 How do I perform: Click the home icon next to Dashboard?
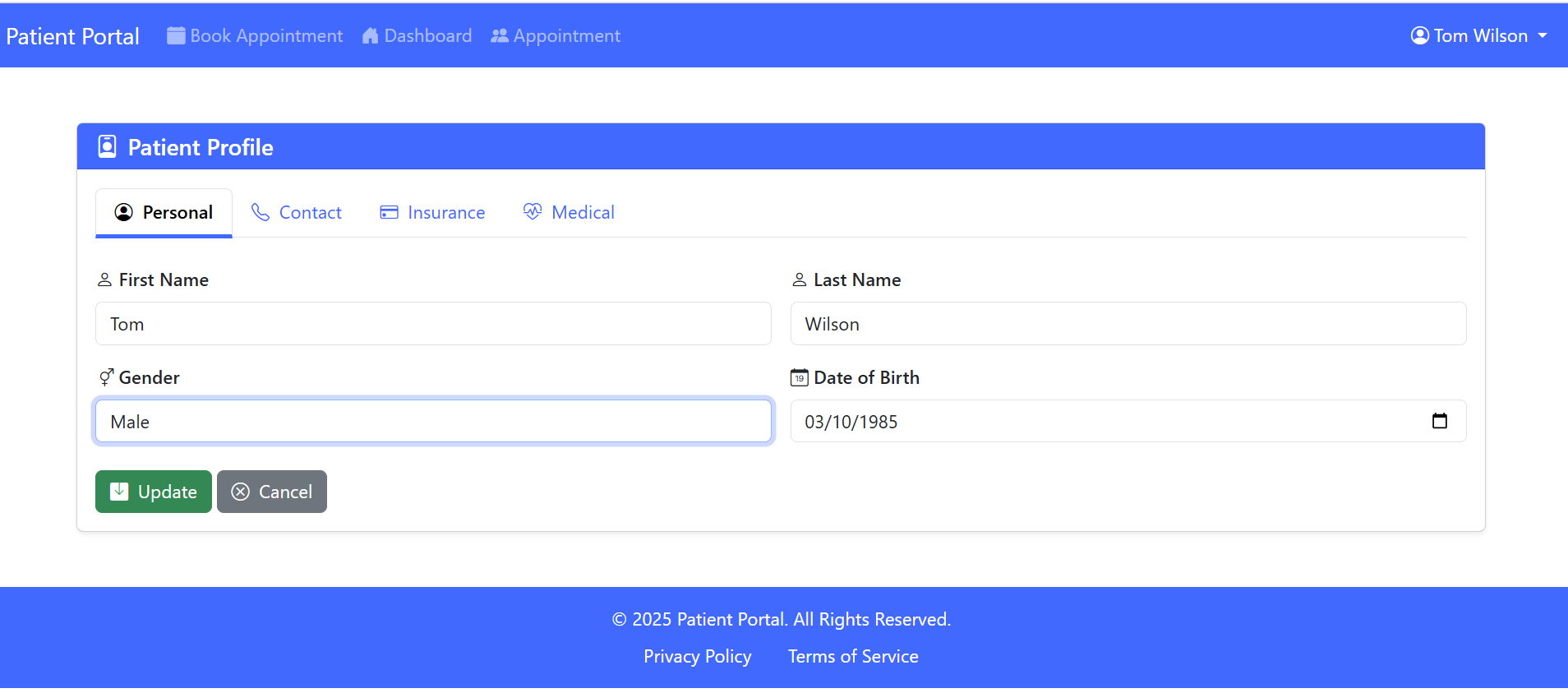tap(370, 35)
